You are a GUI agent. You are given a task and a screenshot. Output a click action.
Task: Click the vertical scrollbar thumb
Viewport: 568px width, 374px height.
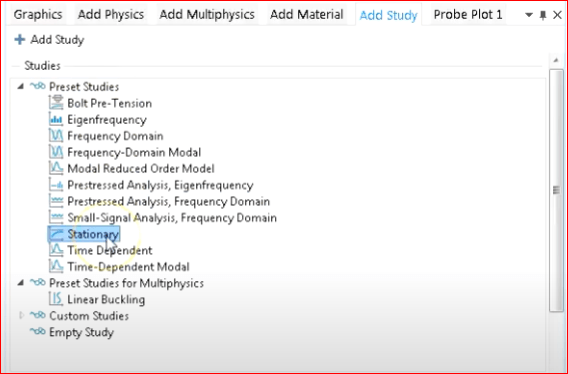pyautogui.click(x=556, y=190)
